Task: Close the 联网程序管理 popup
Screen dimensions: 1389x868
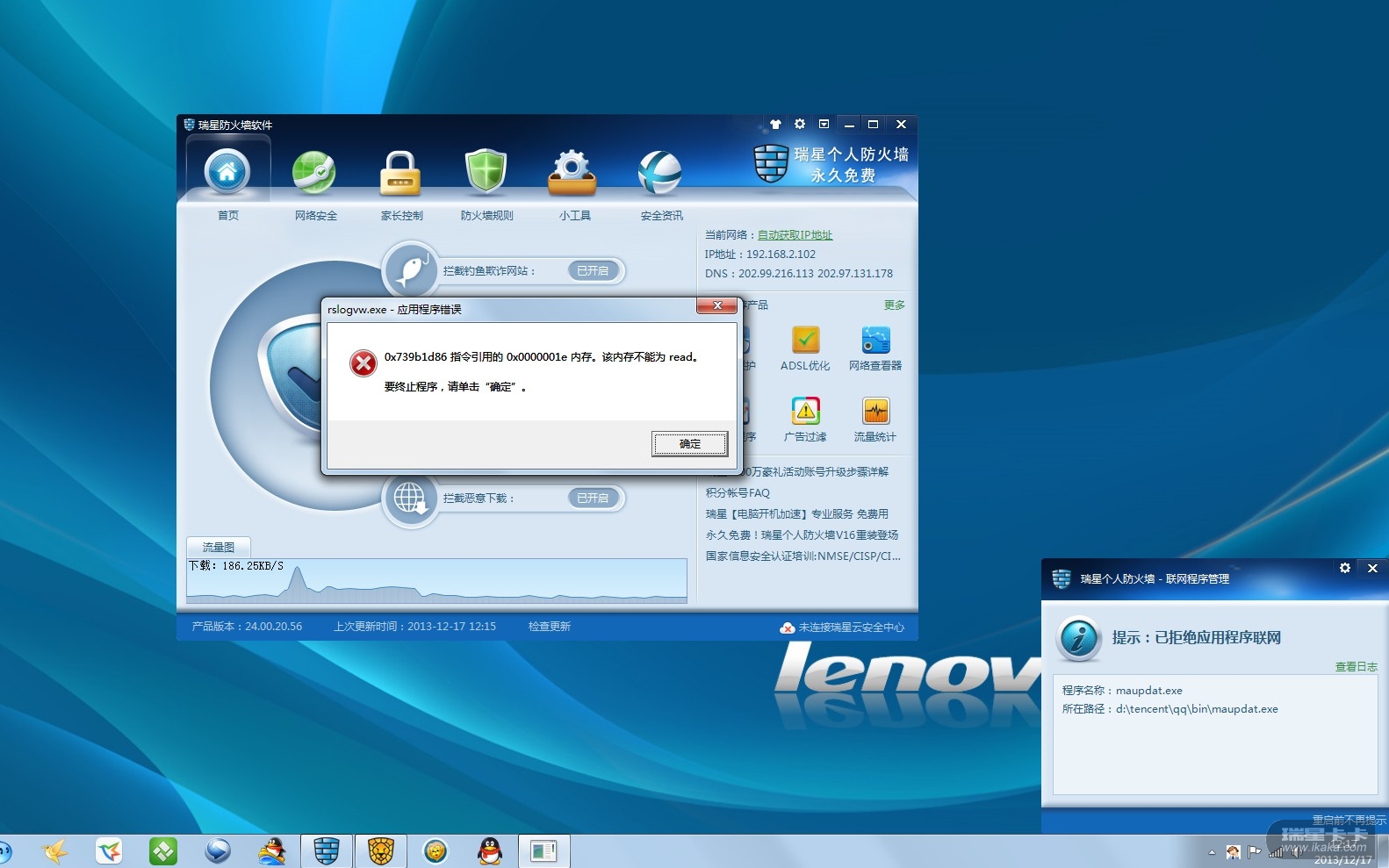Action: pyautogui.click(x=1373, y=569)
